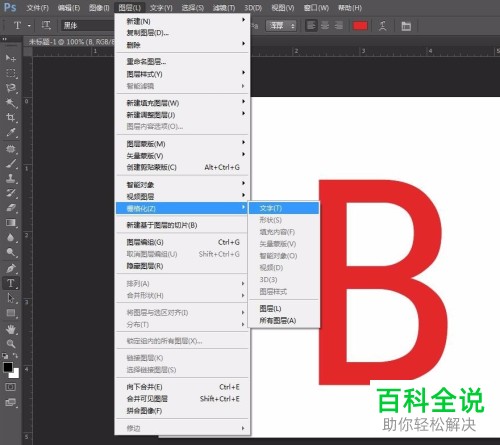Open 窗口(W) menu
This screenshot has width=500, height=445.
click(x=316, y=8)
